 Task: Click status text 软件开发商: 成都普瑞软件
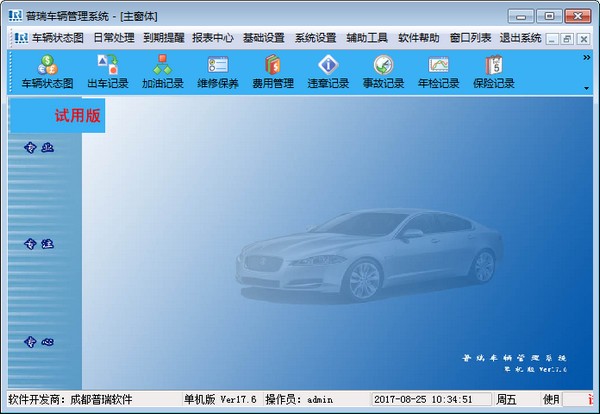tap(70, 399)
